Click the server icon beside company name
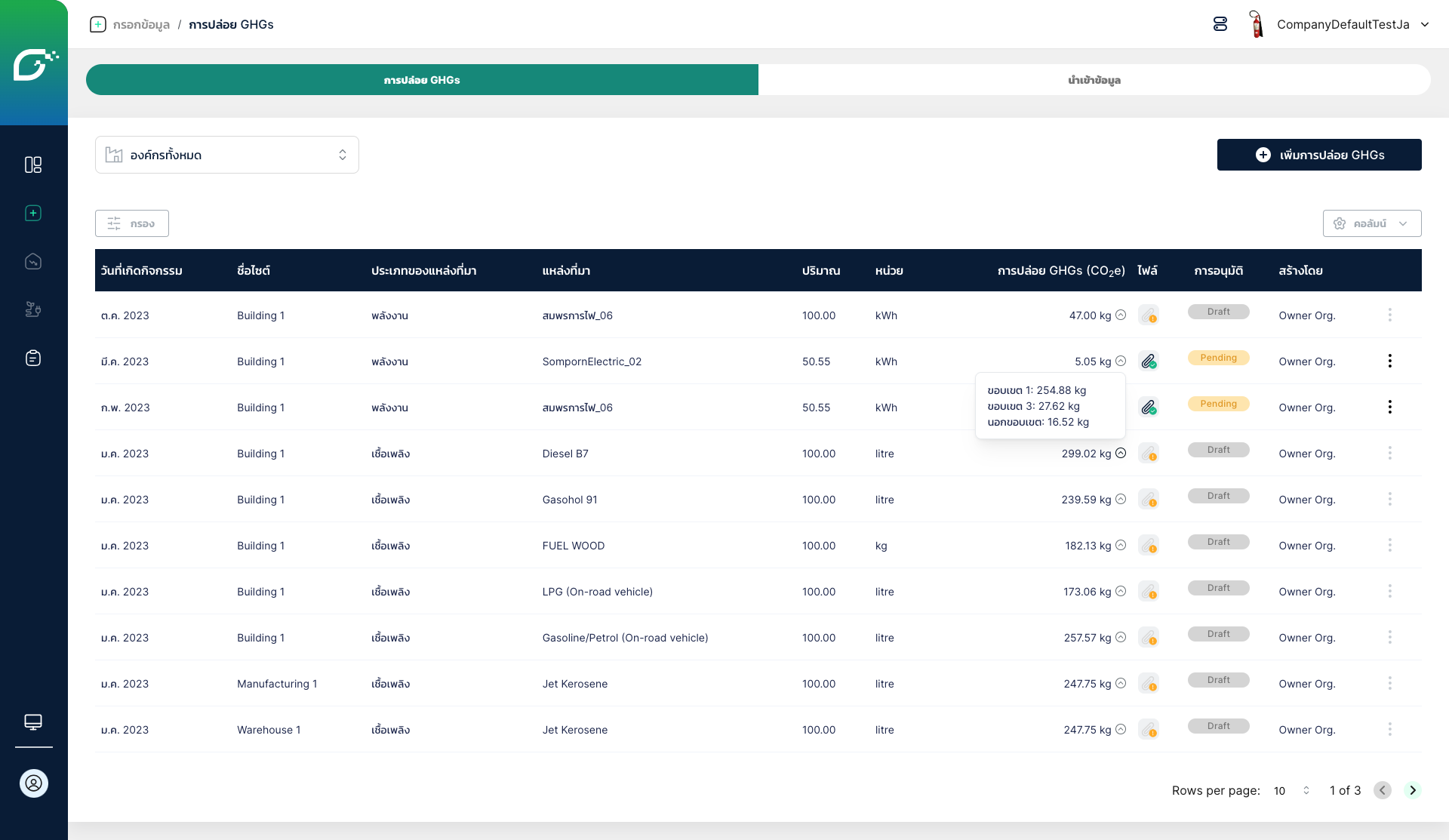The image size is (1449, 840). click(1220, 24)
